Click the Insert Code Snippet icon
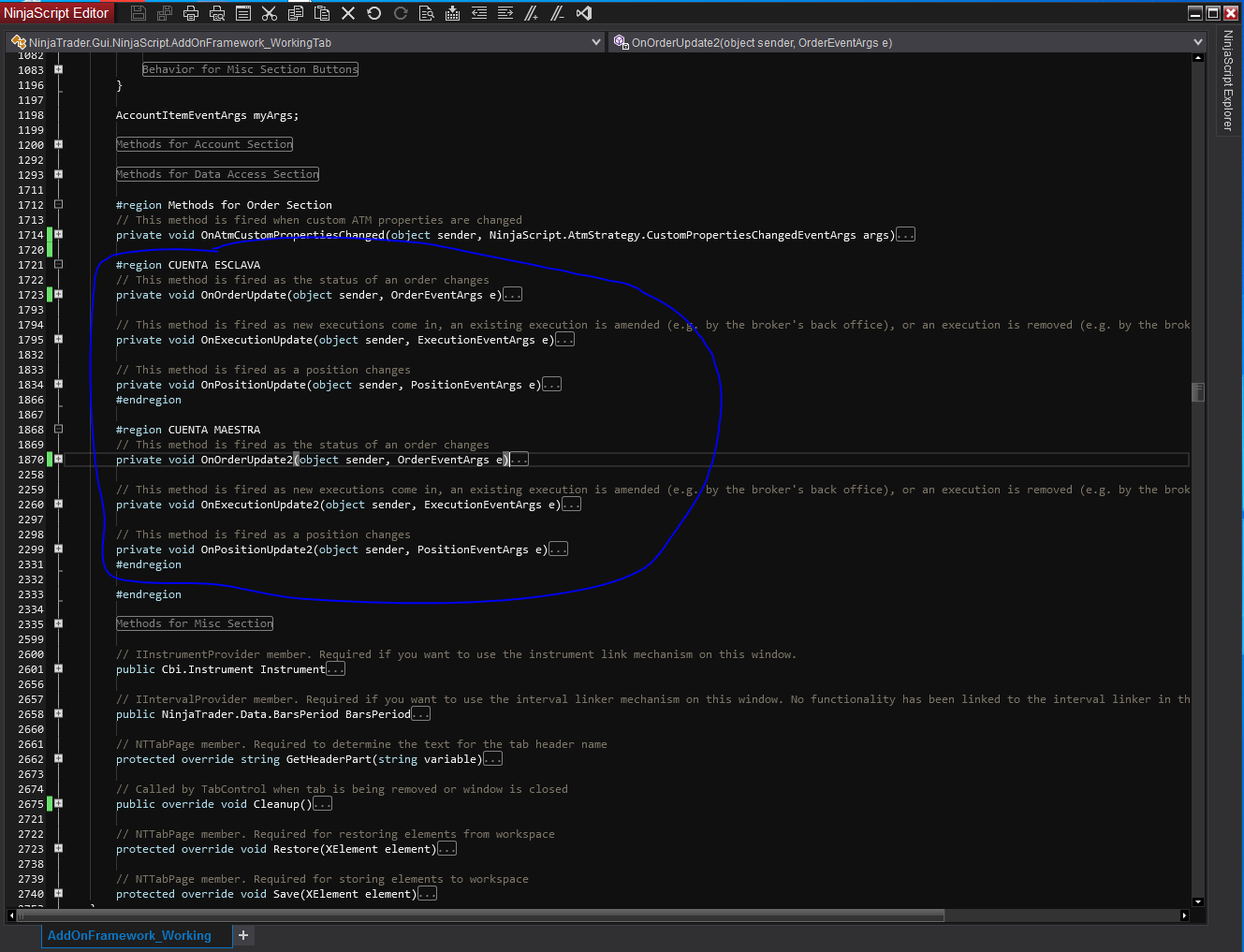 tap(453, 13)
